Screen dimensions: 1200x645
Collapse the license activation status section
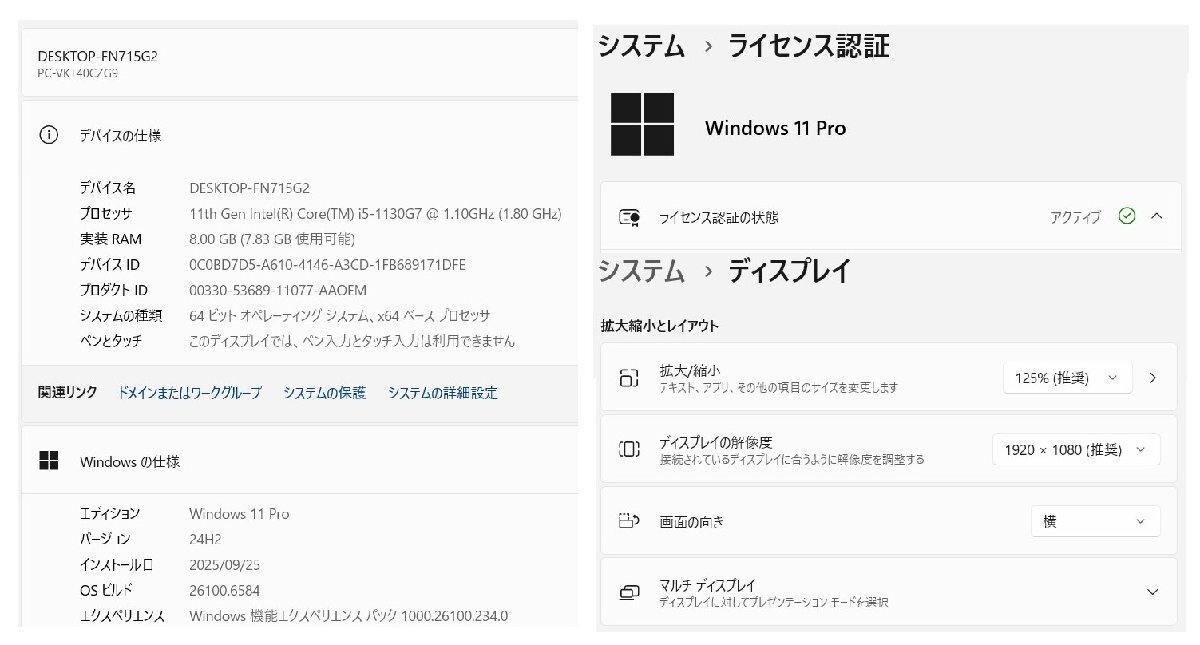(x=1157, y=216)
